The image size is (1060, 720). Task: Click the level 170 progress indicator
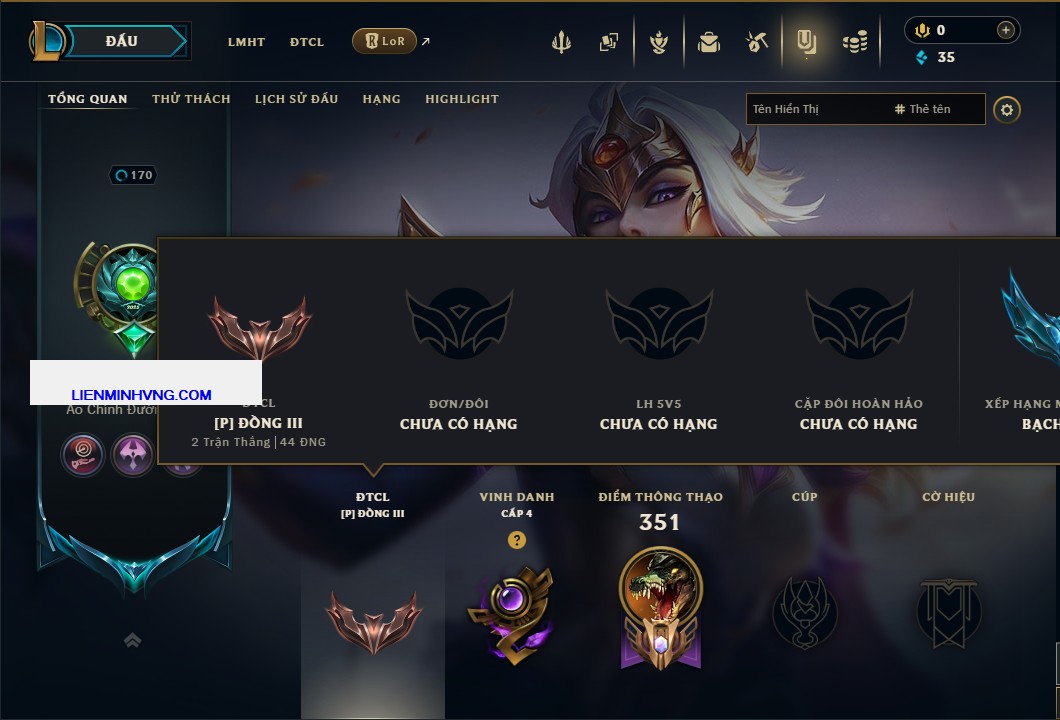(133, 175)
